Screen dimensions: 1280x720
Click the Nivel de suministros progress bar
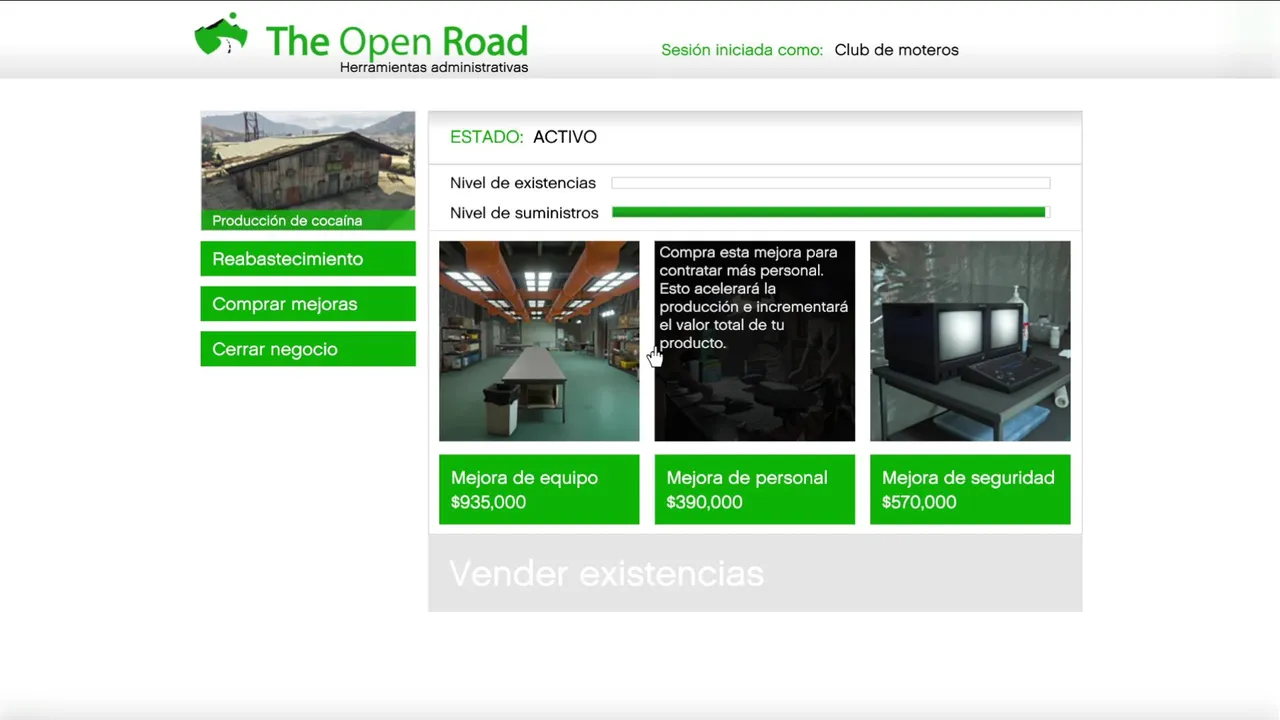pos(831,212)
